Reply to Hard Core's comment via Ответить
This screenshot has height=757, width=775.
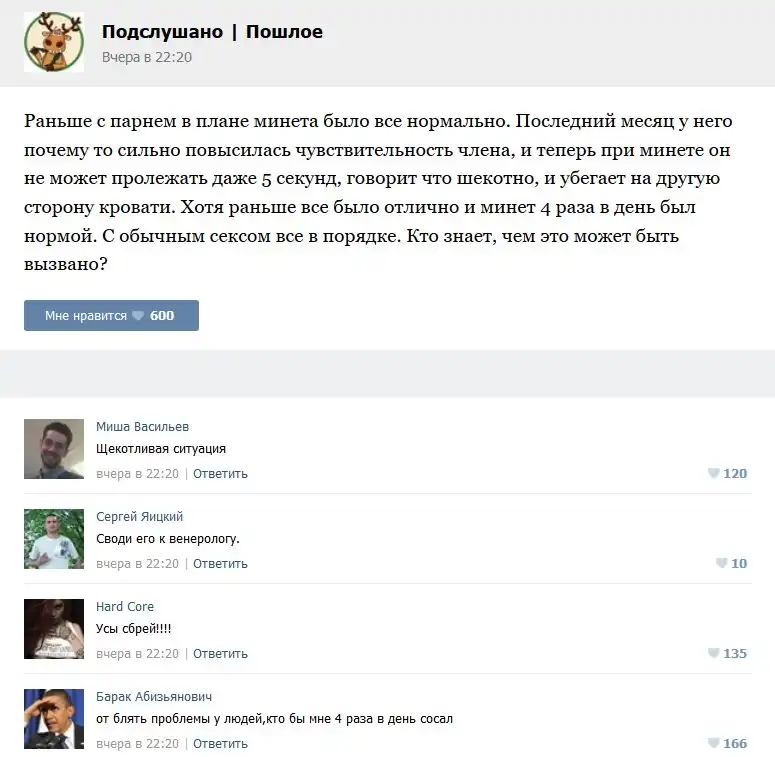[220, 654]
